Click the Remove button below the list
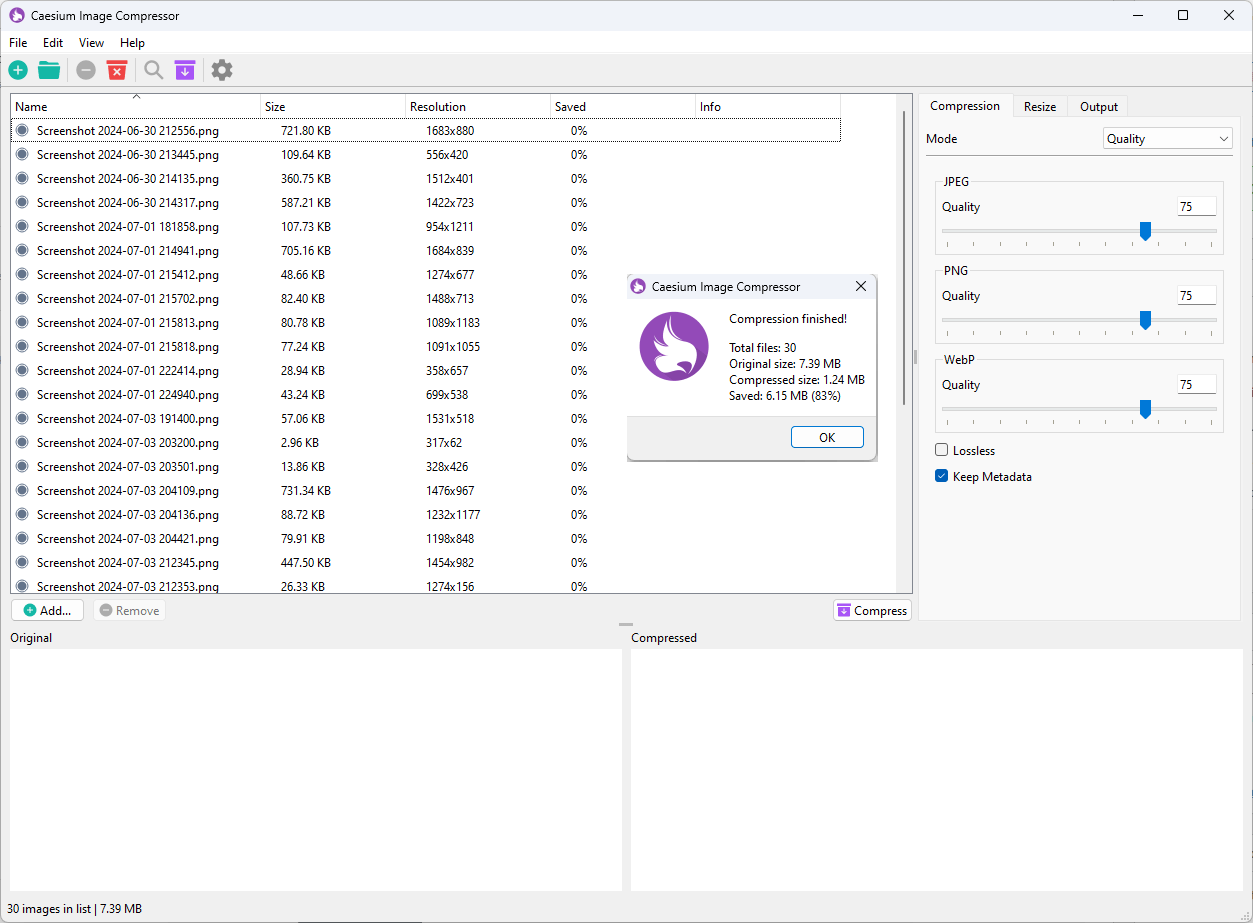Image resolution: width=1253 pixels, height=923 pixels. (x=130, y=610)
